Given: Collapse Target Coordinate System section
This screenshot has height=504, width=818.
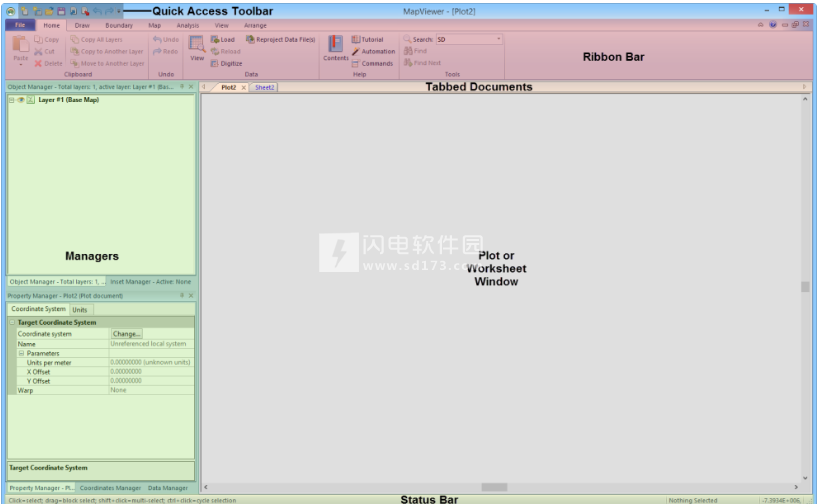Looking at the screenshot, I should [12, 322].
